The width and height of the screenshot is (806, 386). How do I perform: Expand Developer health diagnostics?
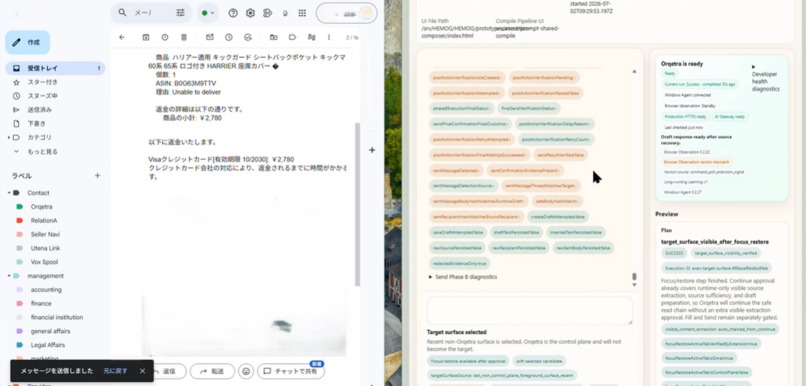pos(765,78)
